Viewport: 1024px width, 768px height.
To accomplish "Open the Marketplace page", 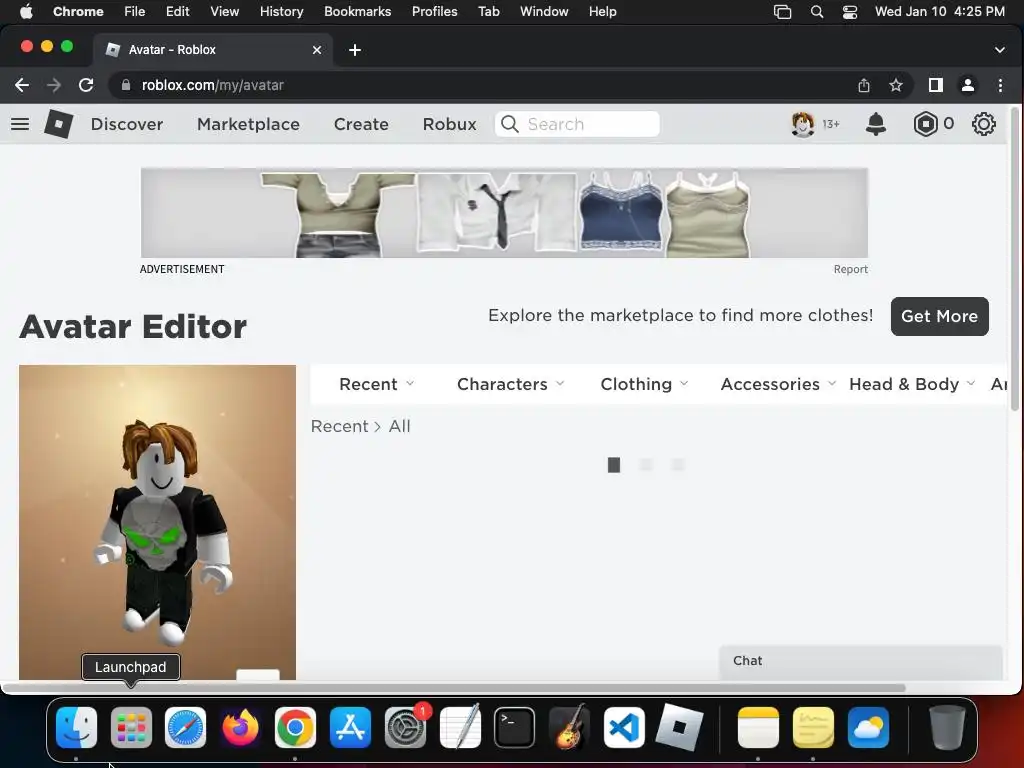I will pos(248,124).
